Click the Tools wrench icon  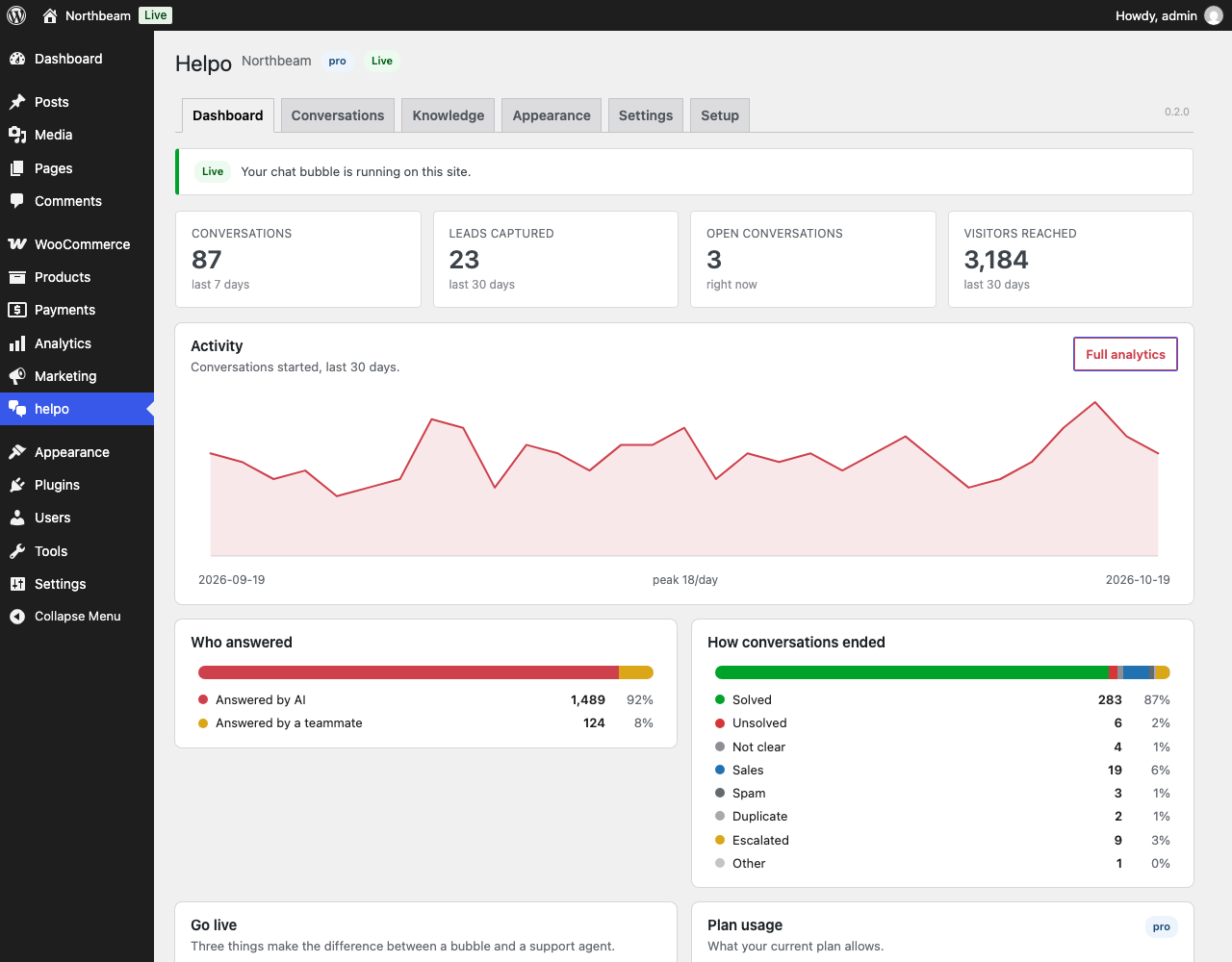[17, 551]
